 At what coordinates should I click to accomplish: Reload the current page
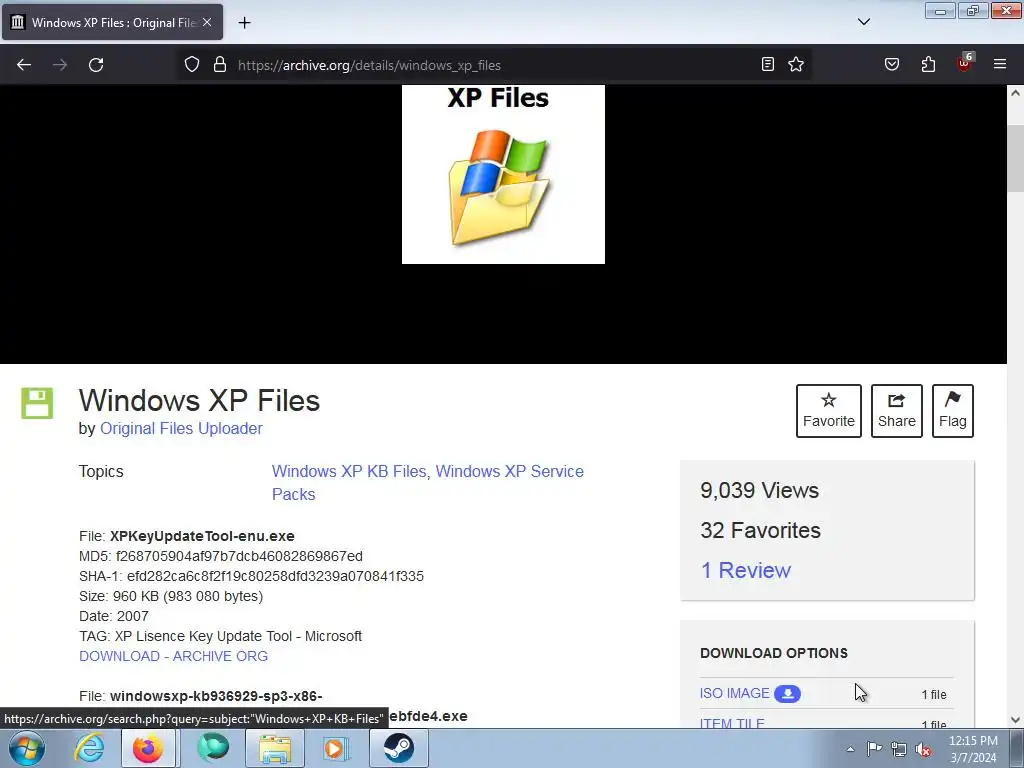point(96,65)
